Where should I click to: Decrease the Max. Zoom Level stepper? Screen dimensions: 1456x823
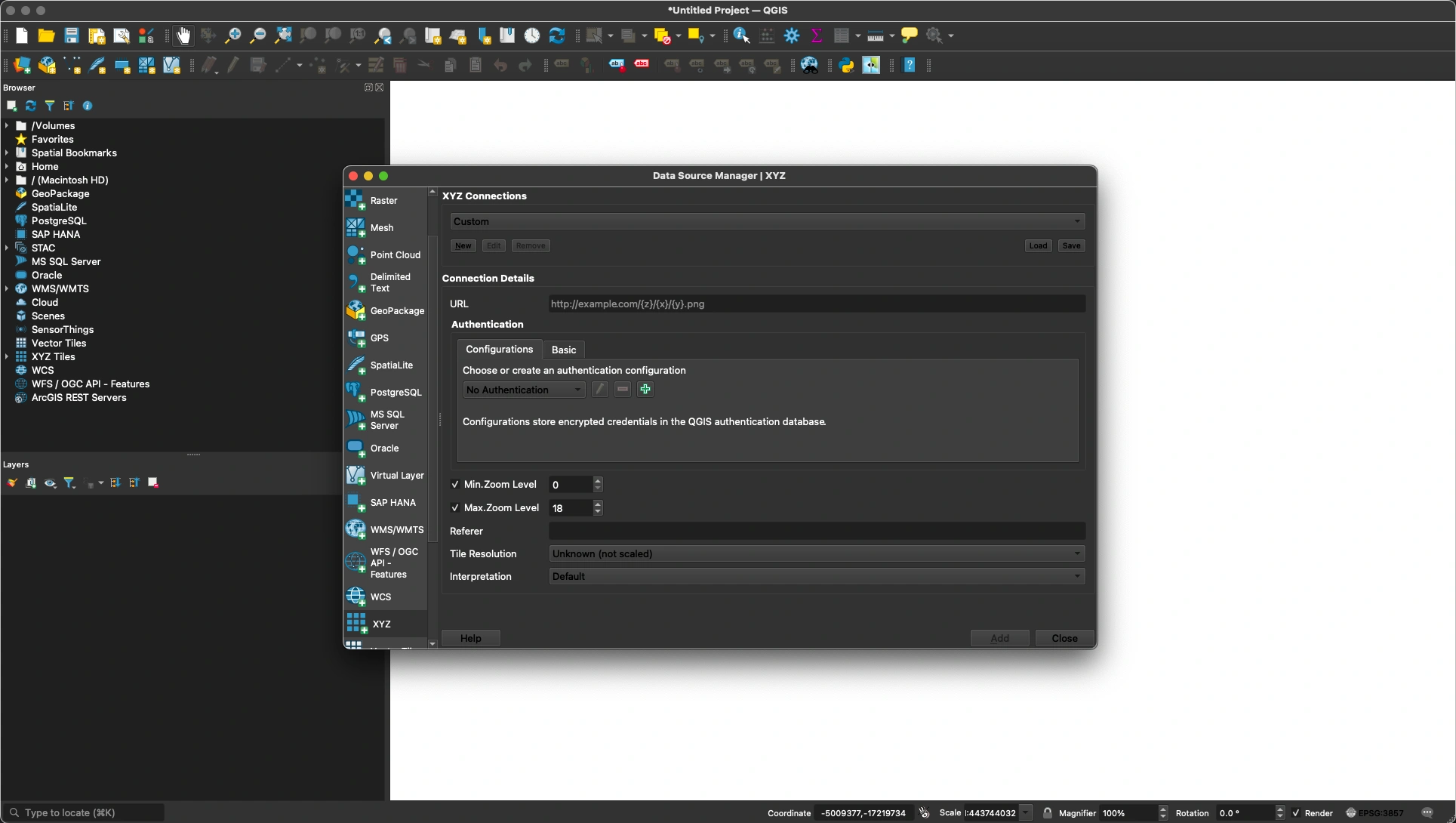pos(598,512)
